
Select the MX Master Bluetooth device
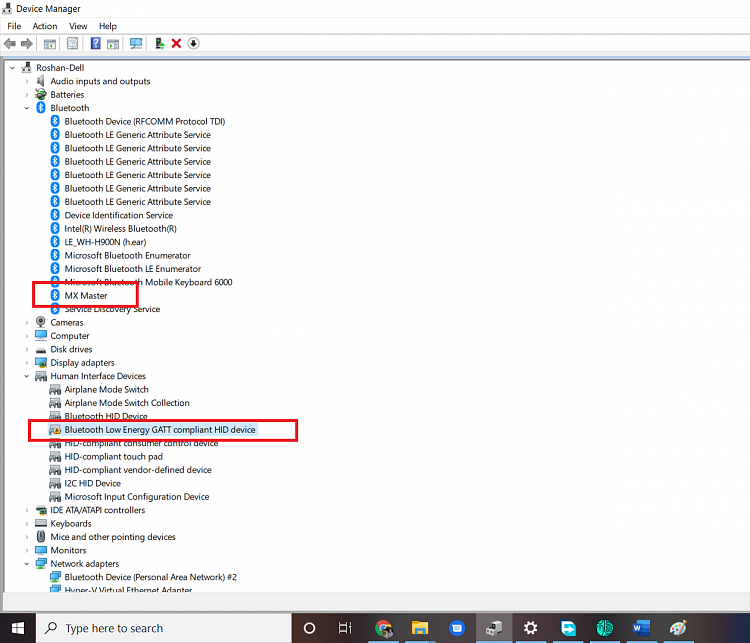(86, 296)
